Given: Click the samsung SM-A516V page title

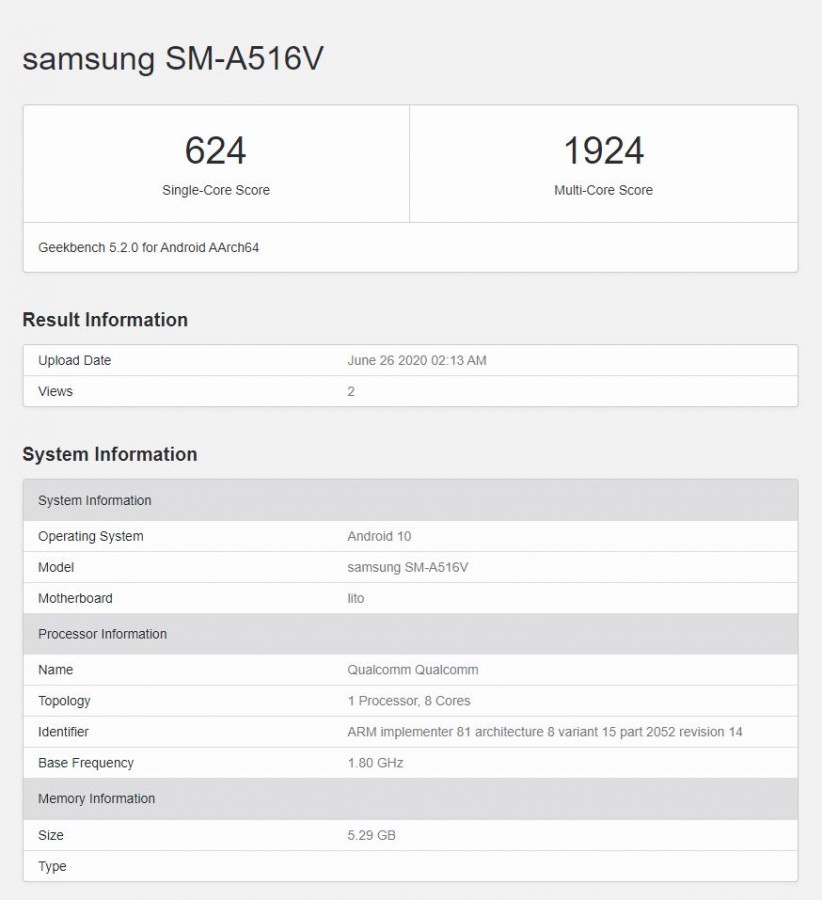Looking at the screenshot, I should click(x=172, y=59).
